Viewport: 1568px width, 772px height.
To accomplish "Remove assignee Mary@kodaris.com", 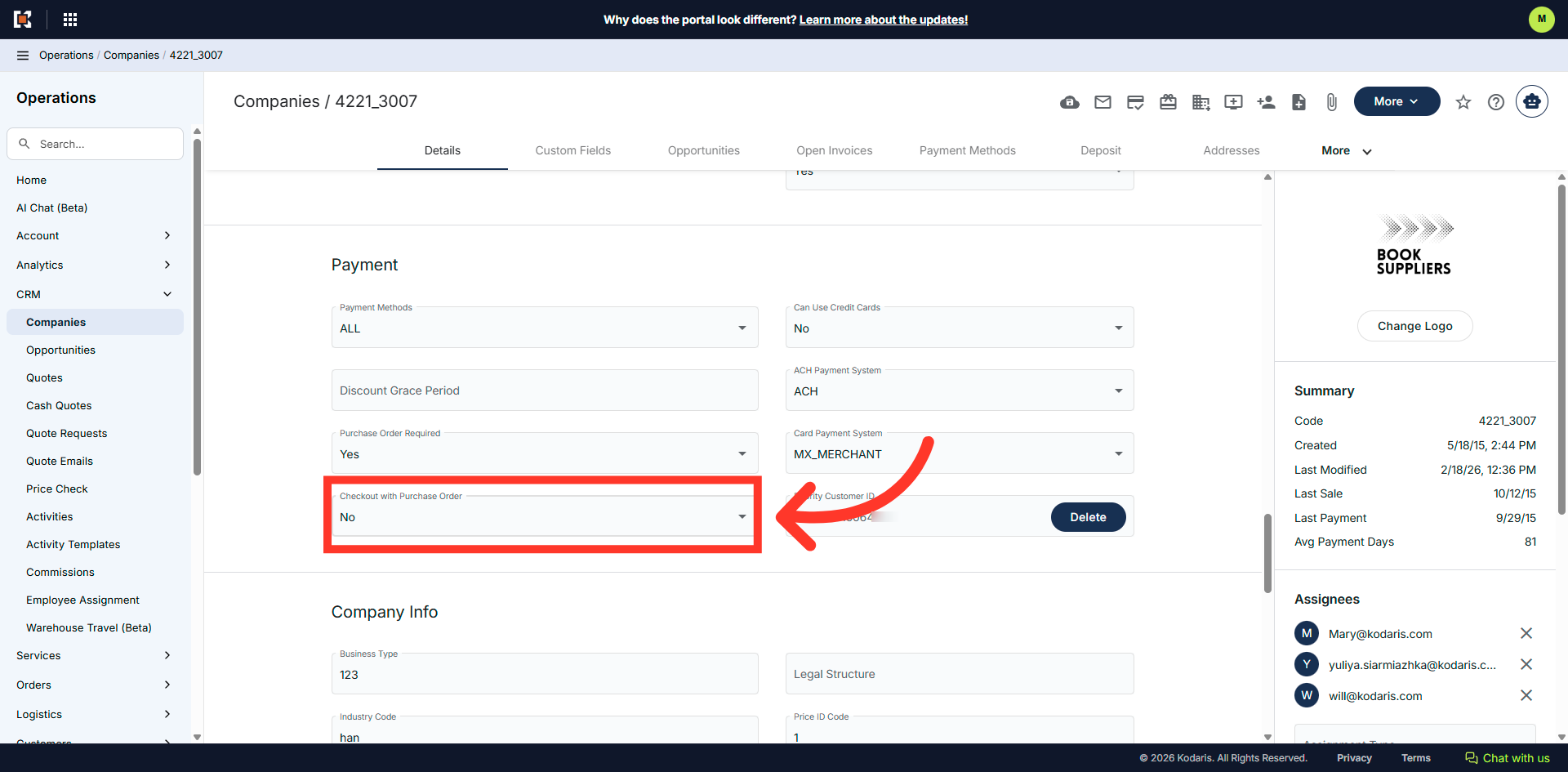I will coord(1526,633).
